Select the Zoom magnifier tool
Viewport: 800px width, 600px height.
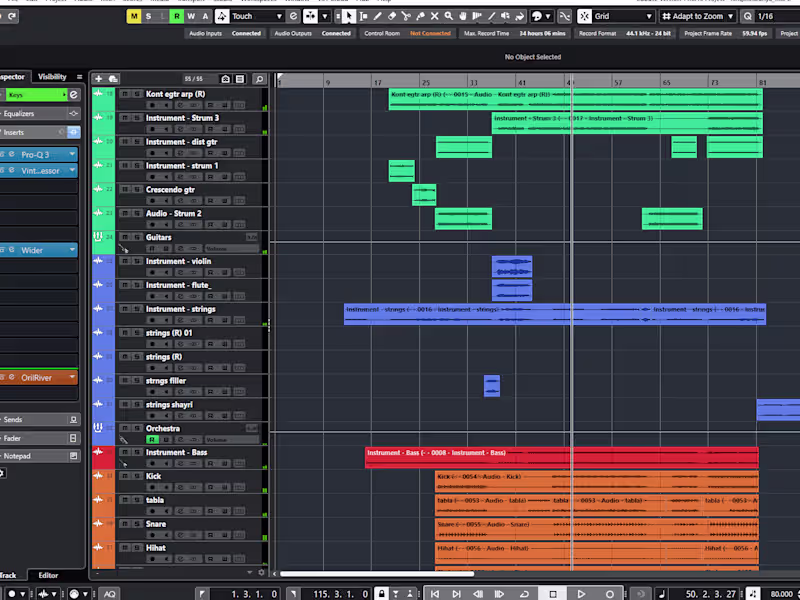tap(448, 16)
